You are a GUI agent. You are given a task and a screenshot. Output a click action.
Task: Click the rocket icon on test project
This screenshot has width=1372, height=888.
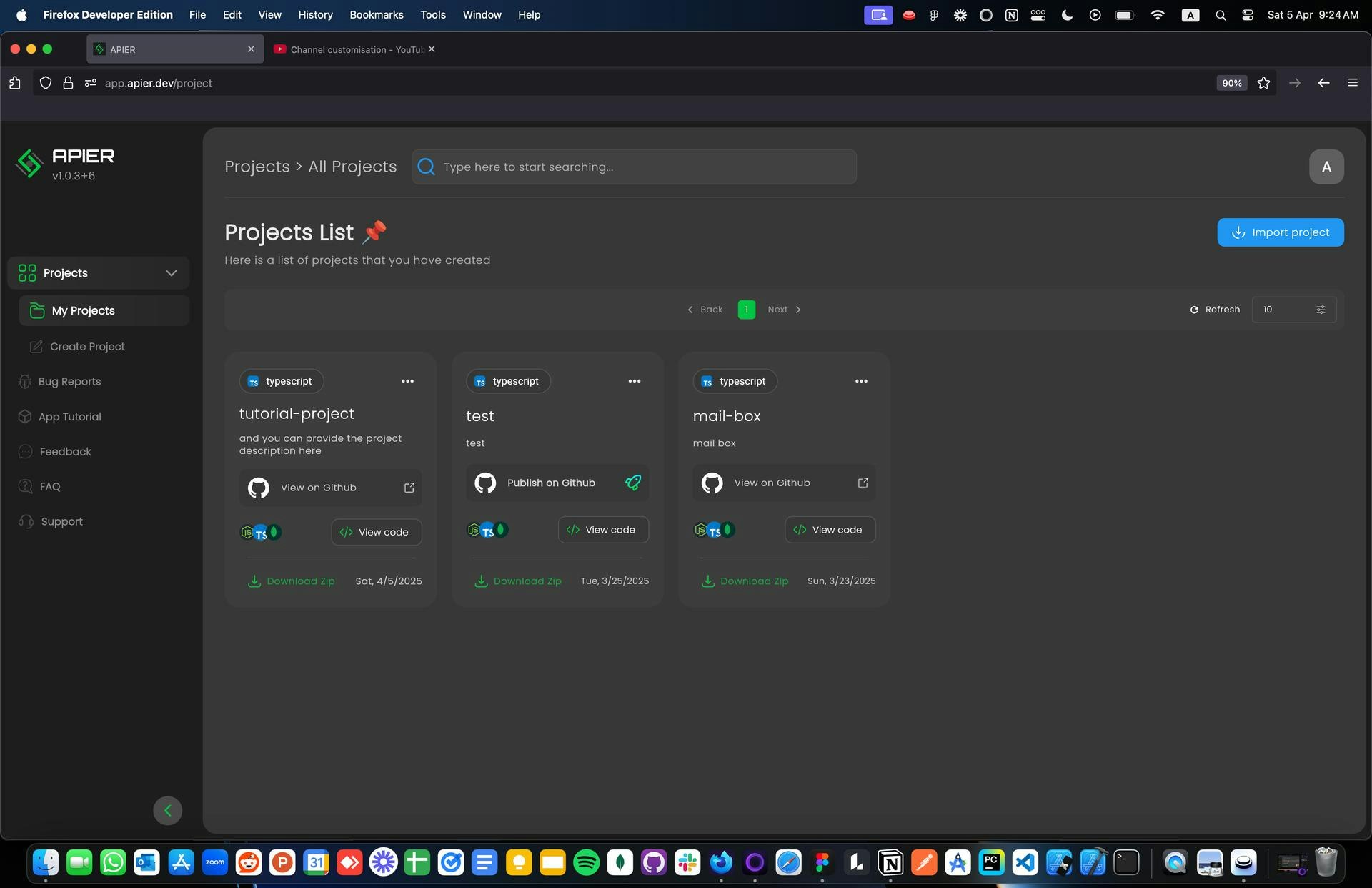pos(633,483)
